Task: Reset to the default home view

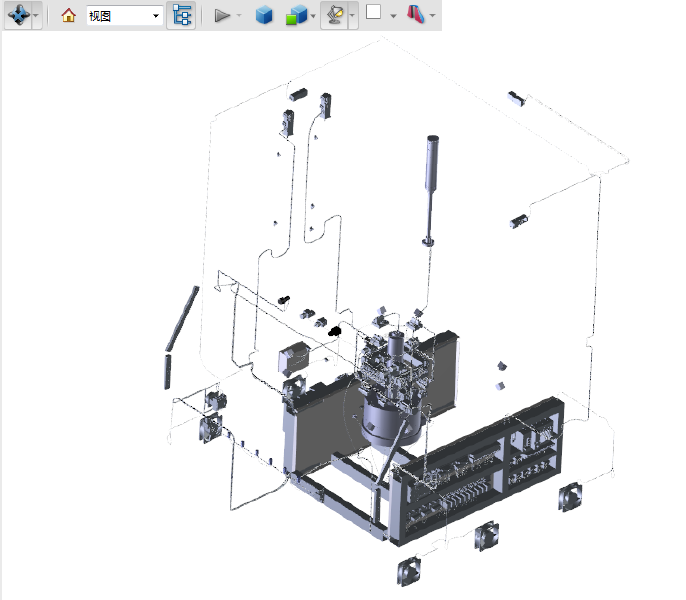Action: [68, 16]
